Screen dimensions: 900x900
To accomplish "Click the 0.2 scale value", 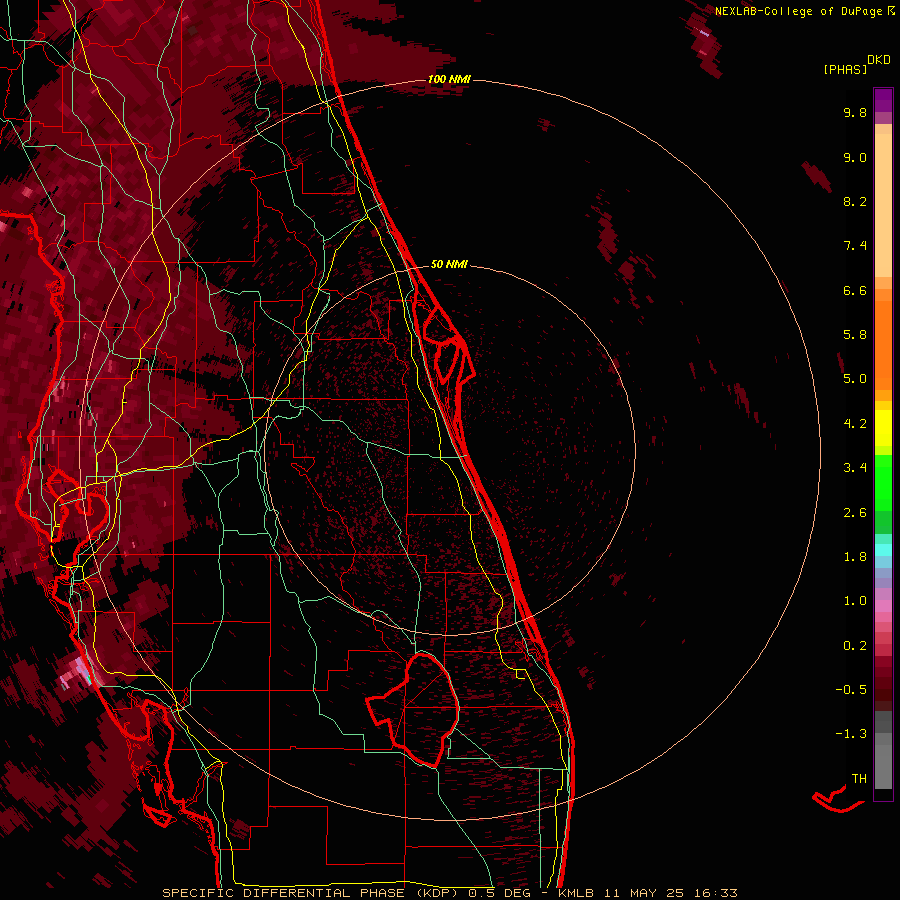I will [855, 646].
